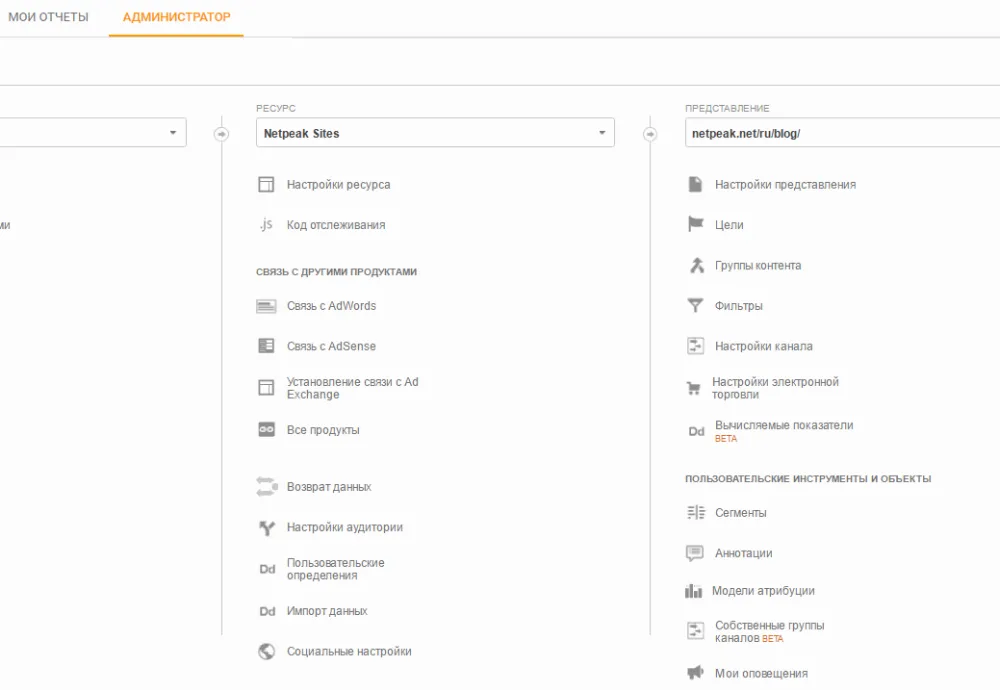Image resolution: width=1000 pixels, height=690 pixels.
Task: Open Код отслеживания settings
Action: click(x=335, y=224)
